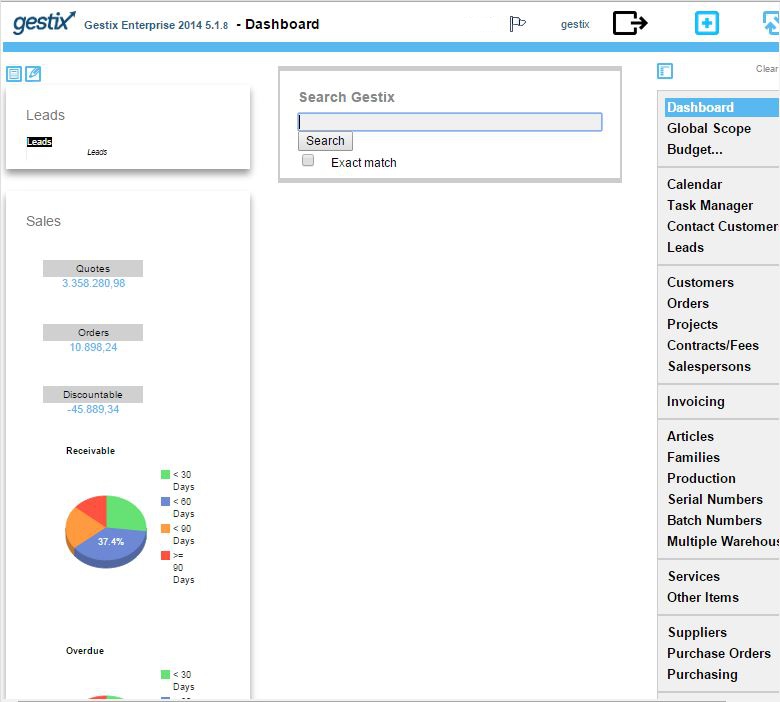The width and height of the screenshot is (780, 702).
Task: Click the Overdue chart title
Action: click(85, 651)
